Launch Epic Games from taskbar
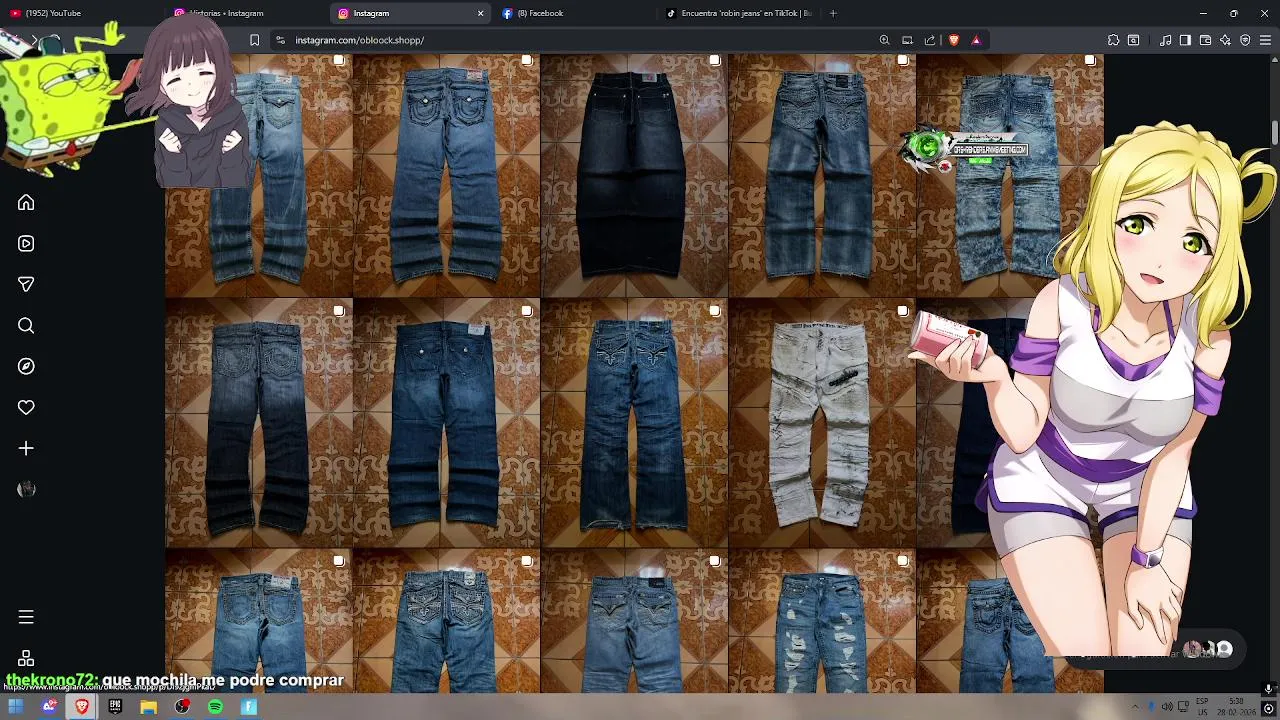The image size is (1280, 720). point(115,707)
